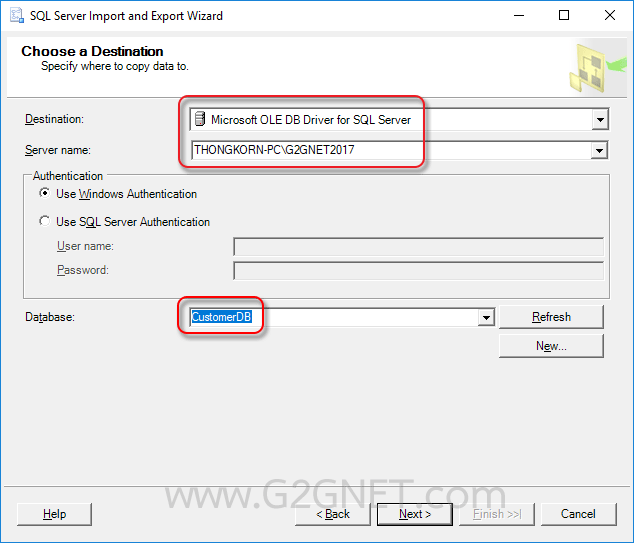Click the greyed-out Finish button
The image size is (634, 543).
[x=497, y=514]
